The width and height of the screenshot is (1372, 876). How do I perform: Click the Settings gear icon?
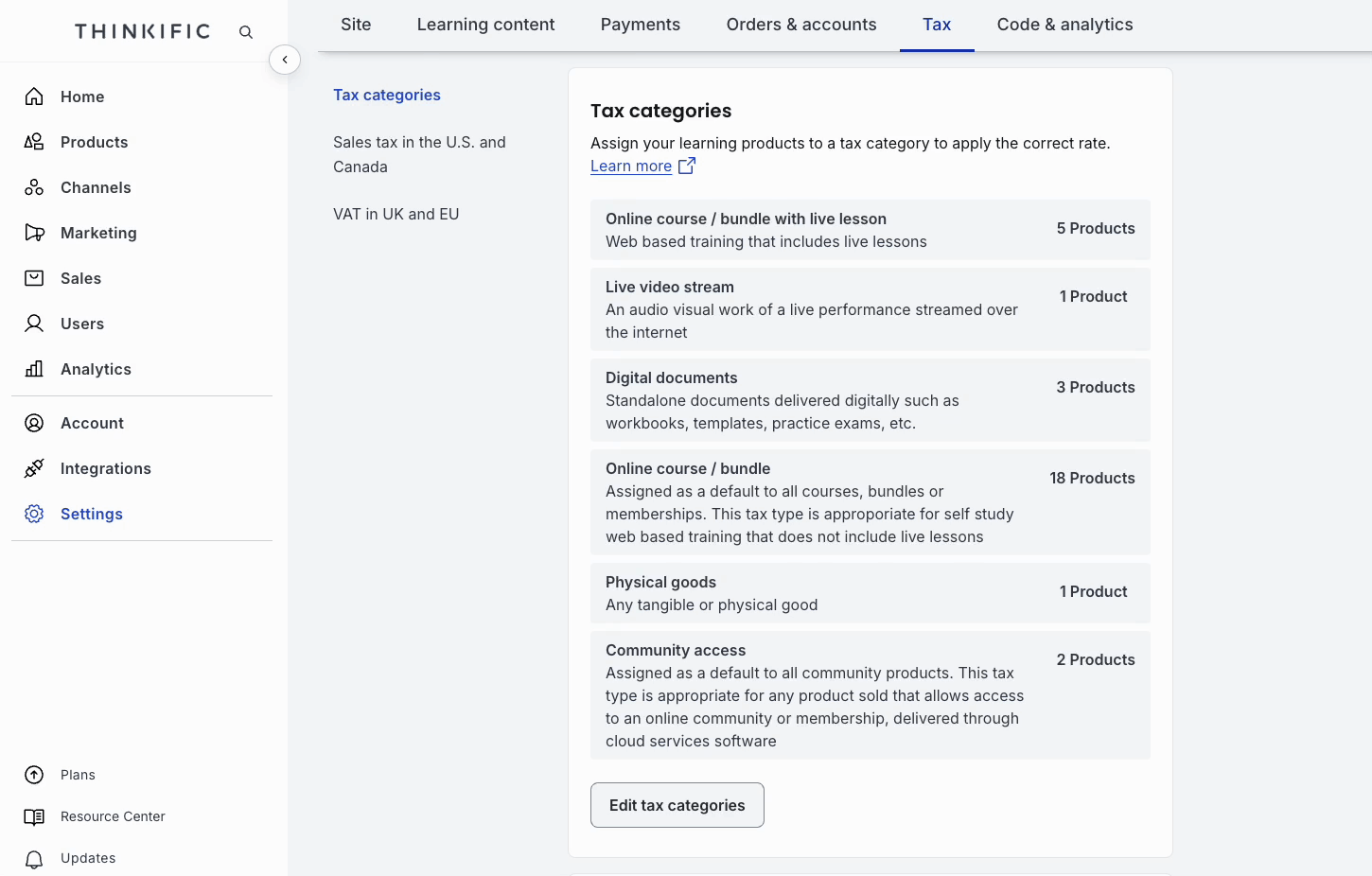click(34, 513)
